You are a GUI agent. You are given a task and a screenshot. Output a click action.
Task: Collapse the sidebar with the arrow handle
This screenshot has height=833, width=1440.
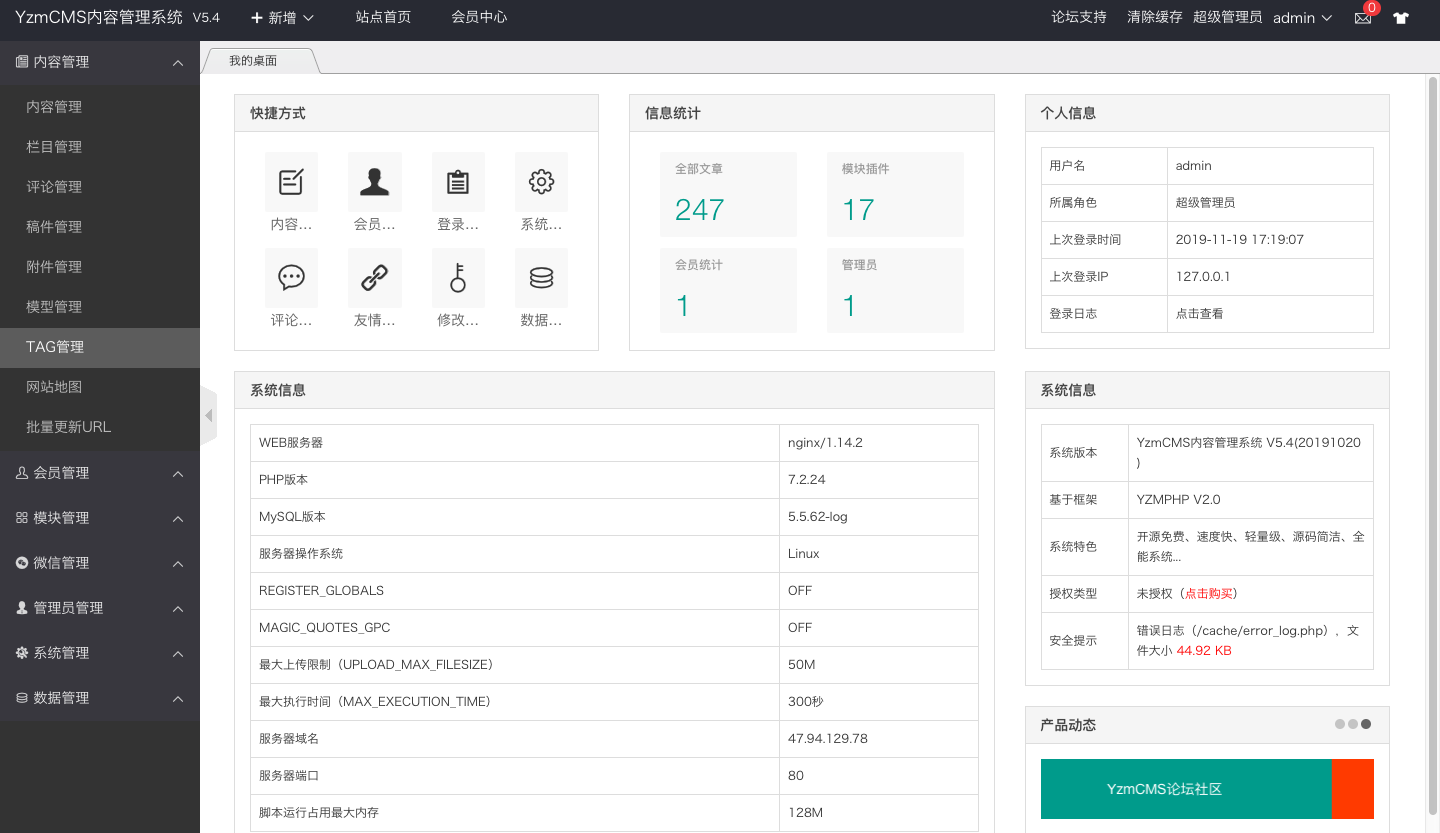pos(208,415)
